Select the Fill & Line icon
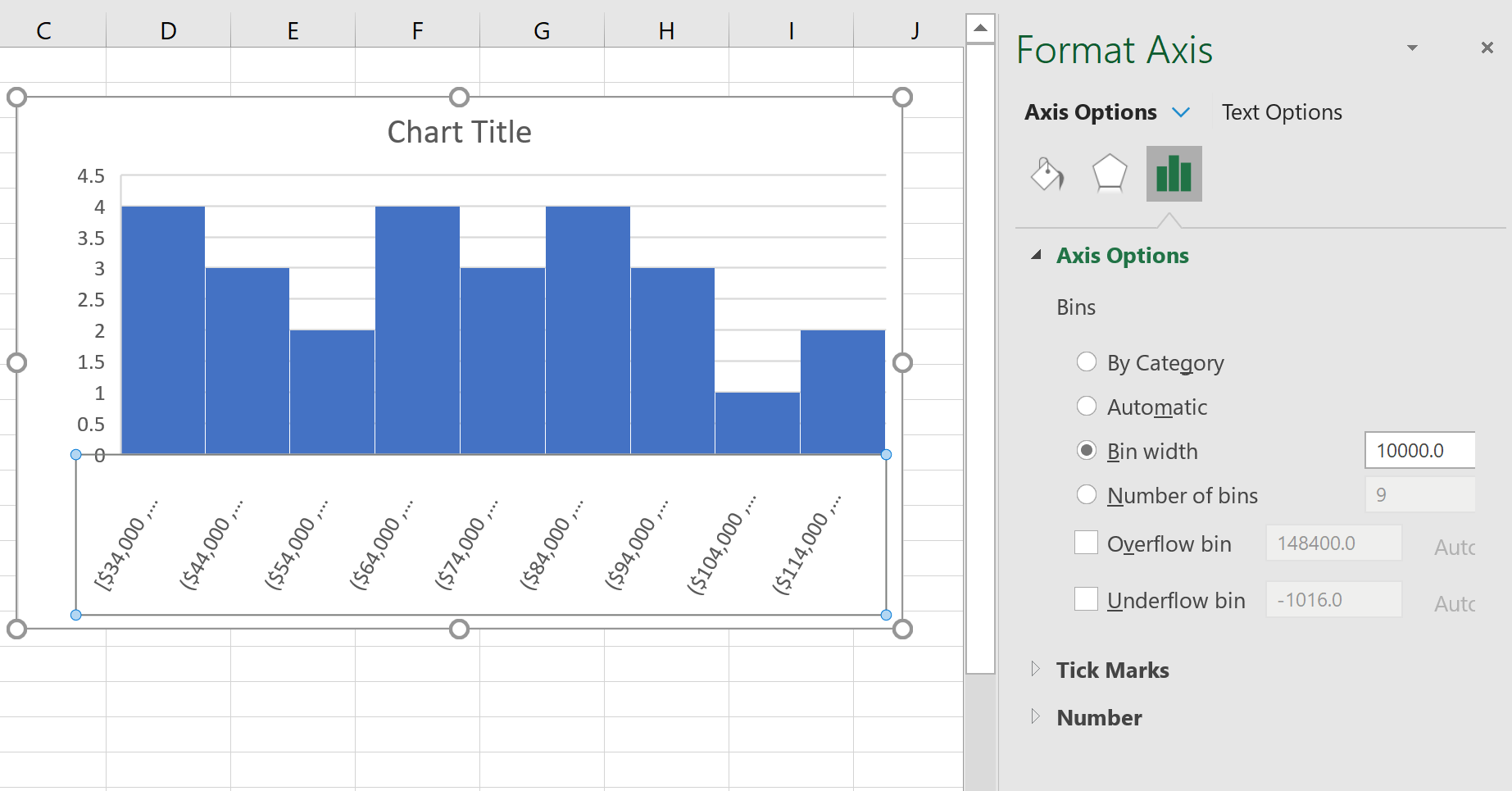 tap(1047, 173)
